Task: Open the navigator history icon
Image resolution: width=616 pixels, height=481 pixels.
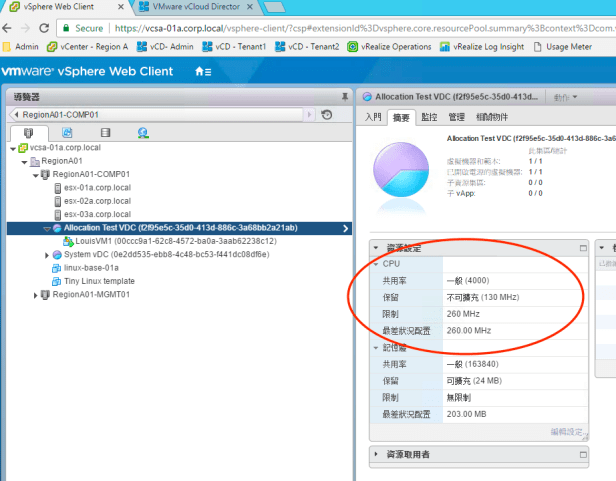Action: (x=326, y=115)
